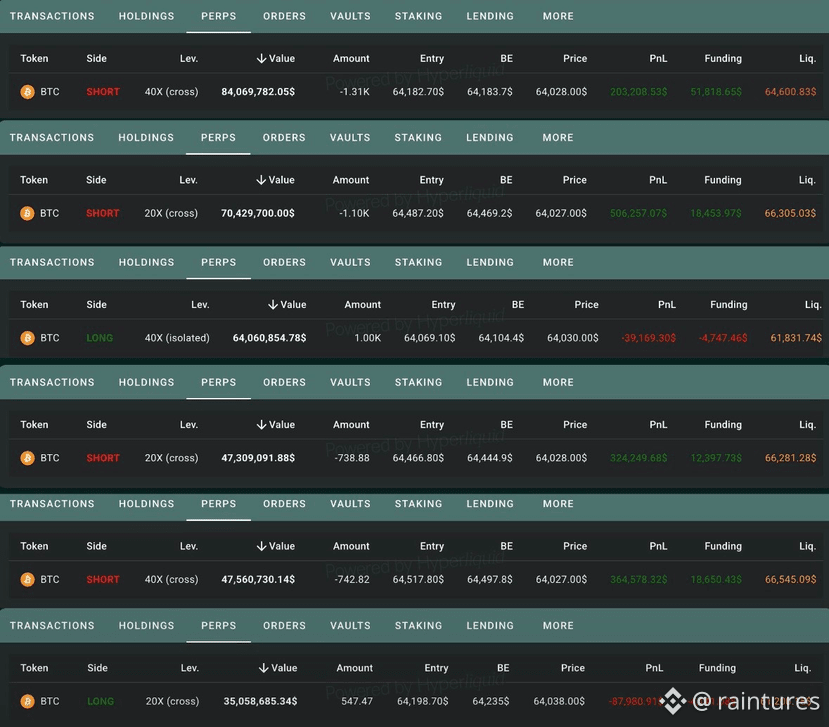Click the Value sort arrow above 70,429,700.00$
The image size is (829, 727).
[x=261, y=180]
